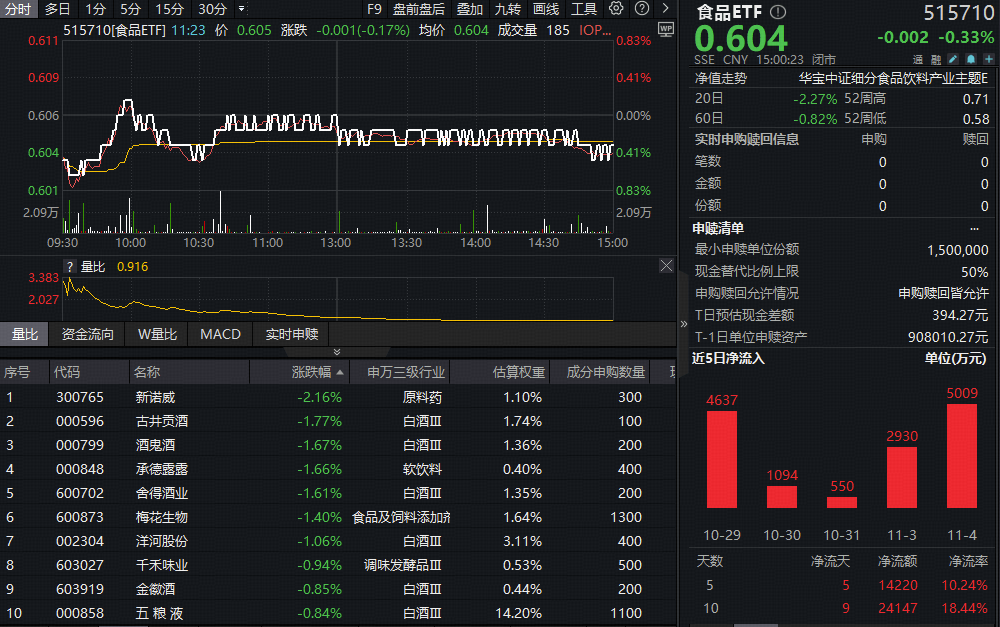
Task: Click the question mark beside 量比 indicator
Action: click(x=70, y=267)
